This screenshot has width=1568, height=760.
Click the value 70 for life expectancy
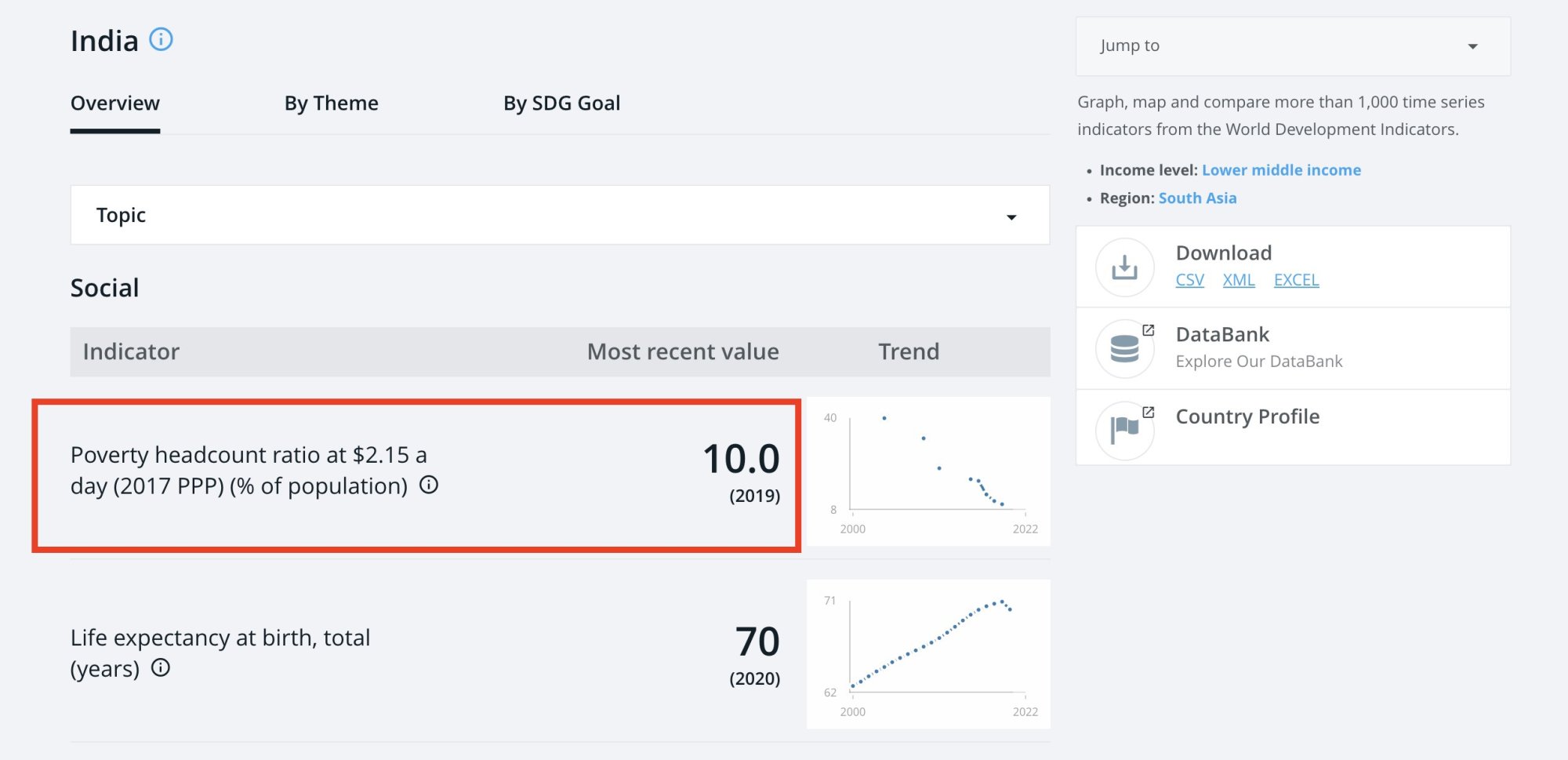tap(757, 642)
